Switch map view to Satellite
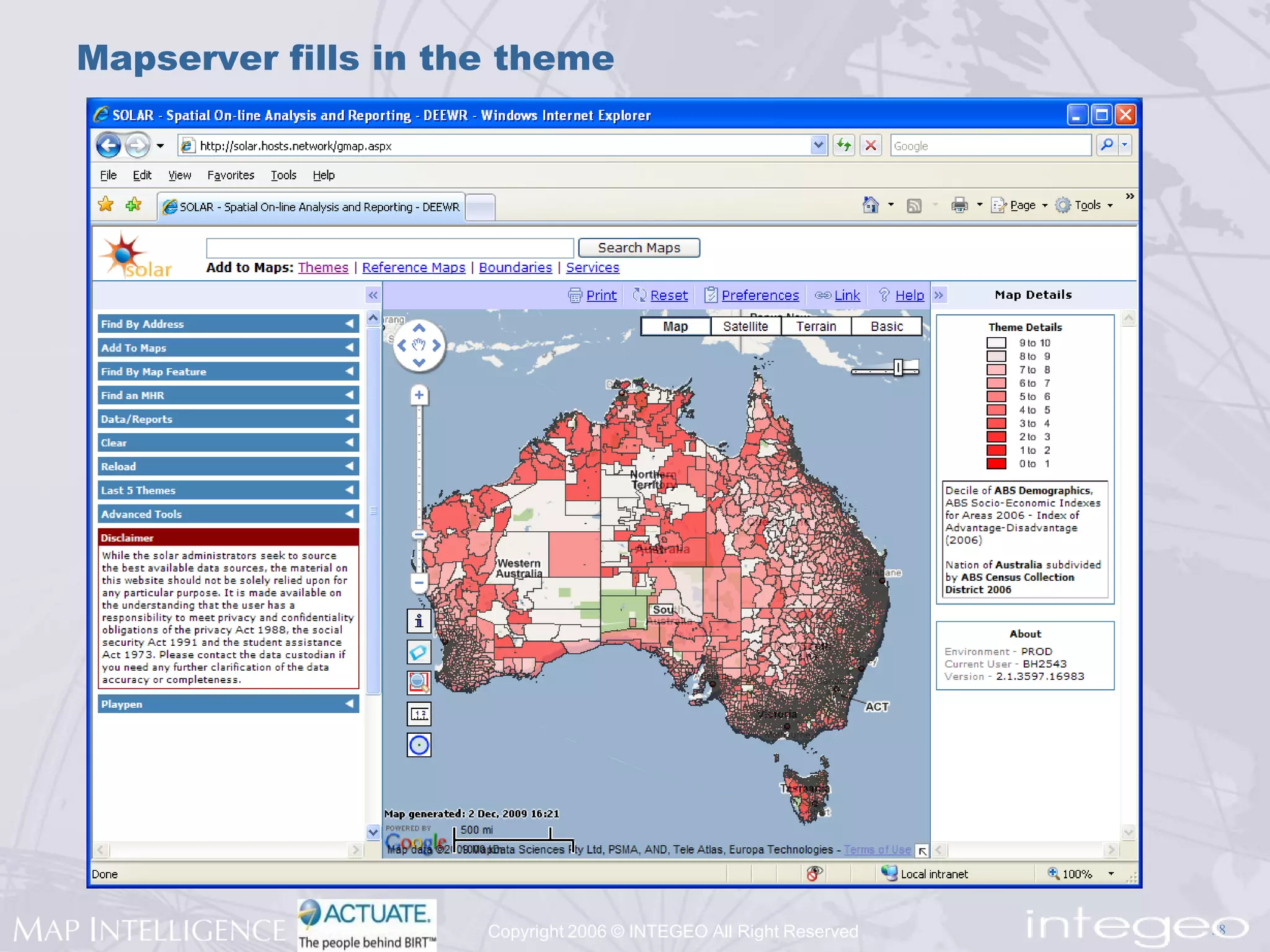 pos(745,327)
